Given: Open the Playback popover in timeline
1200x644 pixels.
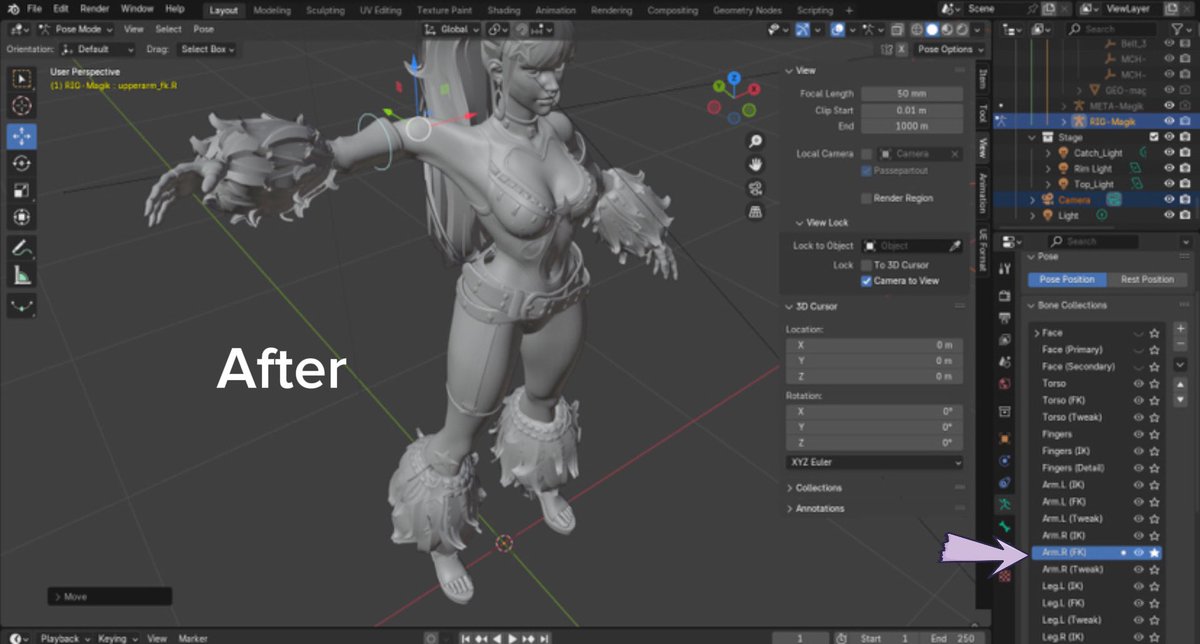Looking at the screenshot, I should coord(64,638).
